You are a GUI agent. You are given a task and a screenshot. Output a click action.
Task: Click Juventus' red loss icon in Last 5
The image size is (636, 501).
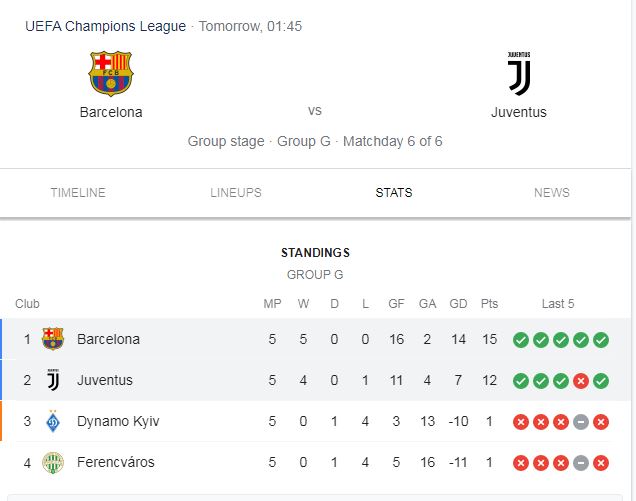[x=581, y=381]
